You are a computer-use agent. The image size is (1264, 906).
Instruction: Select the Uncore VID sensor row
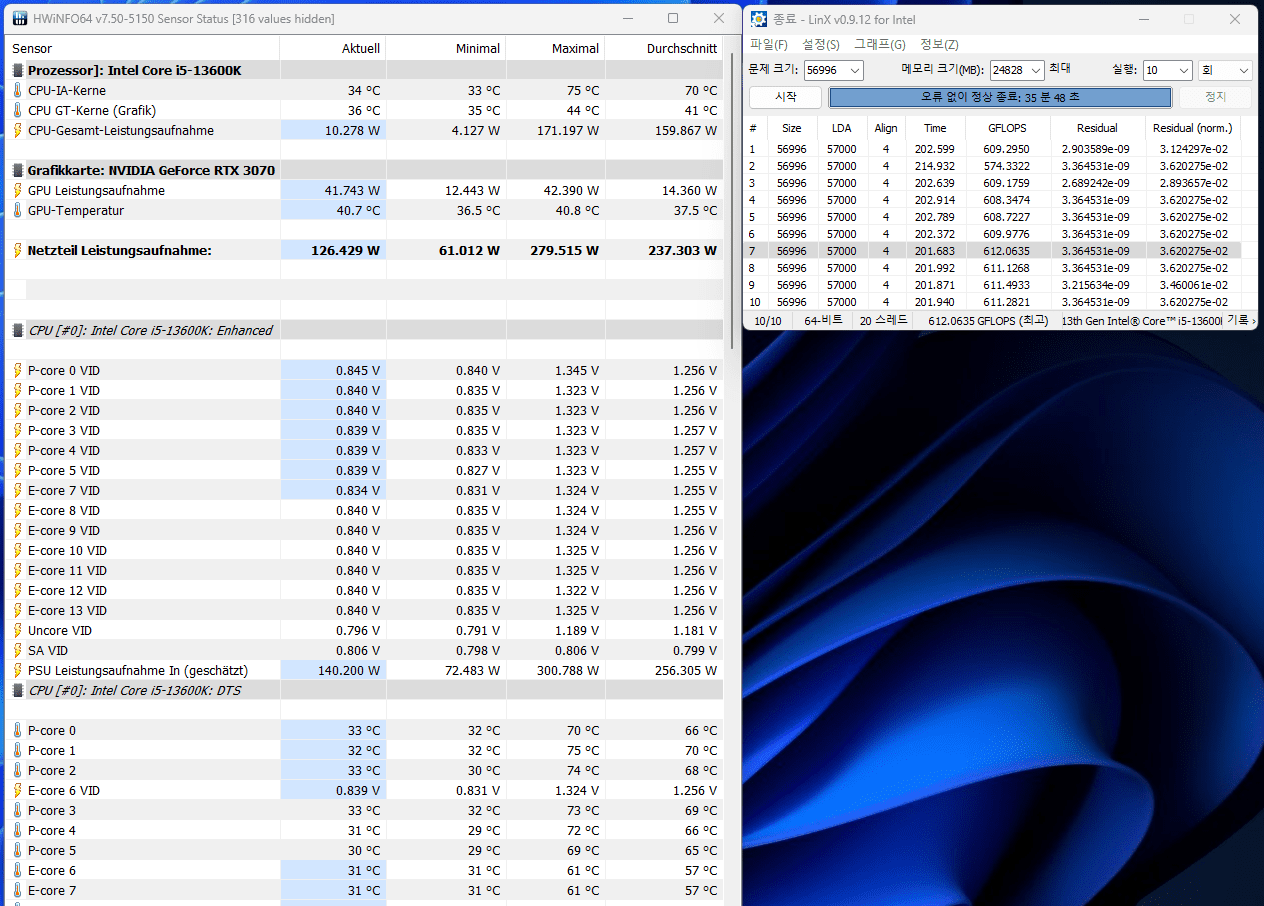coord(365,630)
